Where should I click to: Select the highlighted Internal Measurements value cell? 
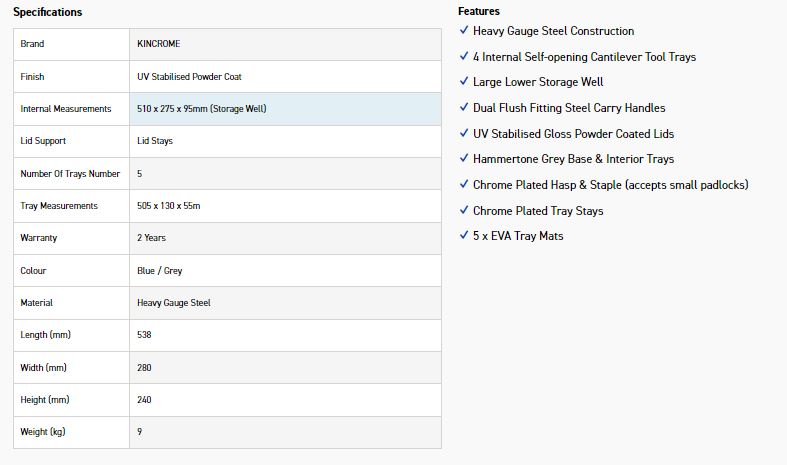point(285,109)
